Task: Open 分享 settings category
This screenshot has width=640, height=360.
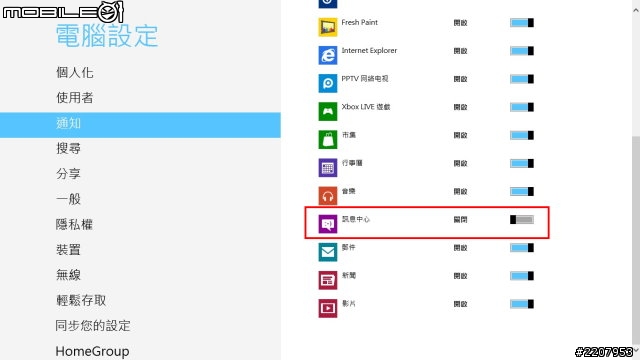Action: coord(68,174)
